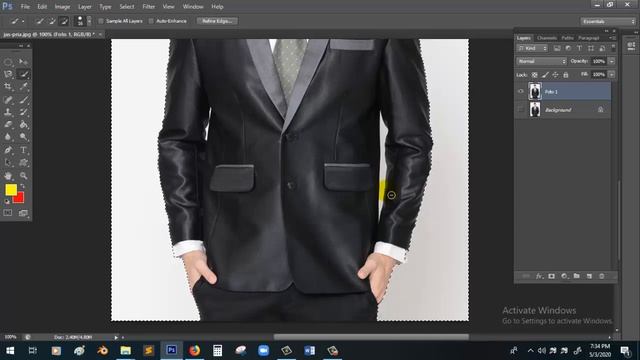Open the Image menu
640x360 pixels.
point(62,7)
